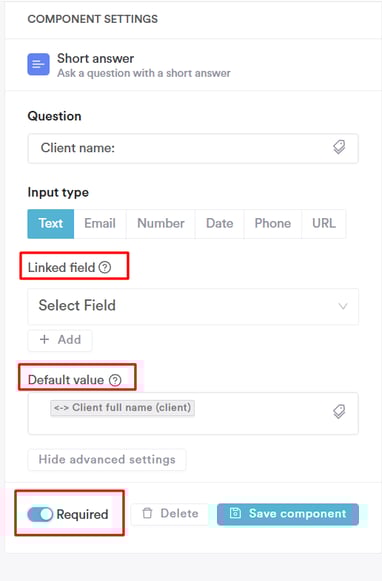Image resolution: width=382 pixels, height=581 pixels.
Task: Set input type to Date
Action: tap(220, 223)
